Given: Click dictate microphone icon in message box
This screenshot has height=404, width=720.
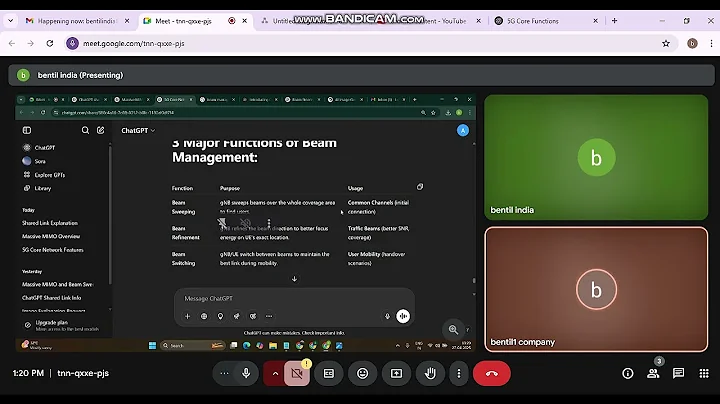Looking at the screenshot, I should coord(387,316).
